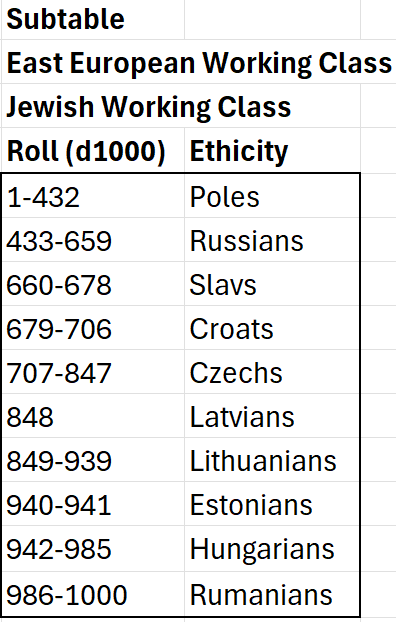Select the Subtable header cell
The width and height of the screenshot is (396, 622).
(93, 19)
